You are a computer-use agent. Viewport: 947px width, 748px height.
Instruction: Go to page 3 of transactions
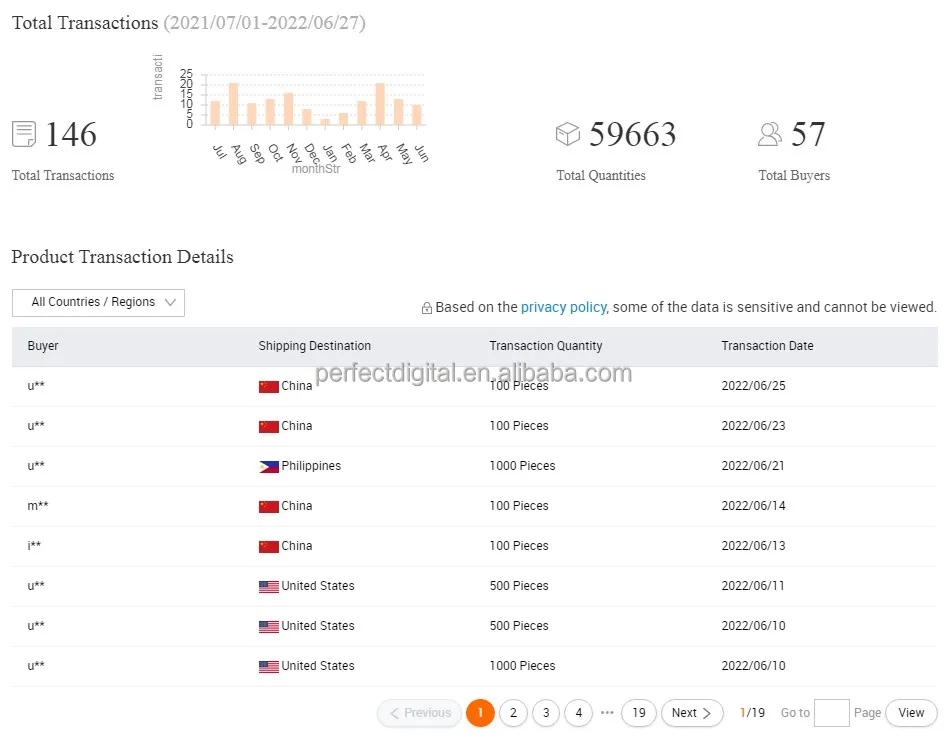(x=546, y=713)
